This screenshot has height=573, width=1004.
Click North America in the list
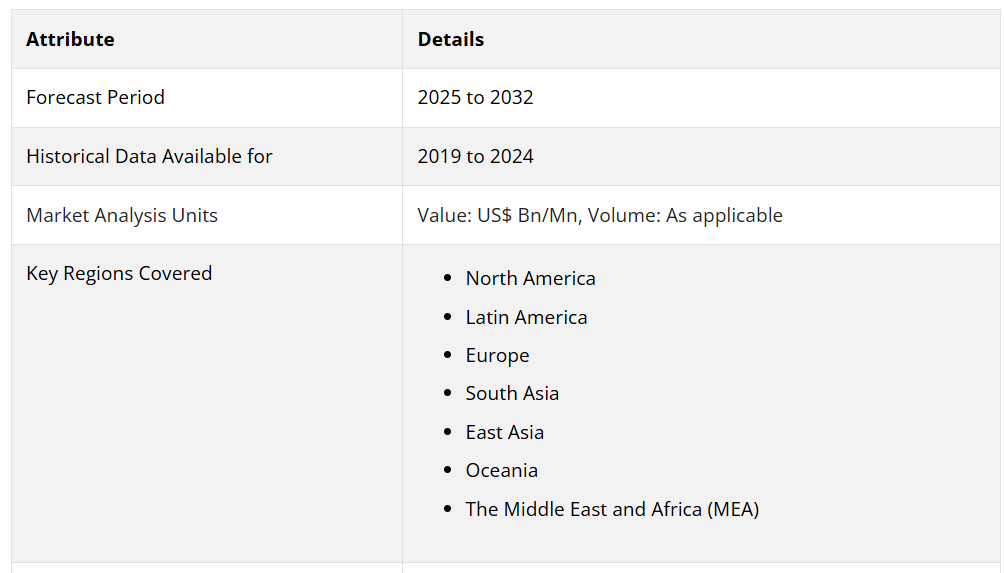pyautogui.click(x=530, y=279)
